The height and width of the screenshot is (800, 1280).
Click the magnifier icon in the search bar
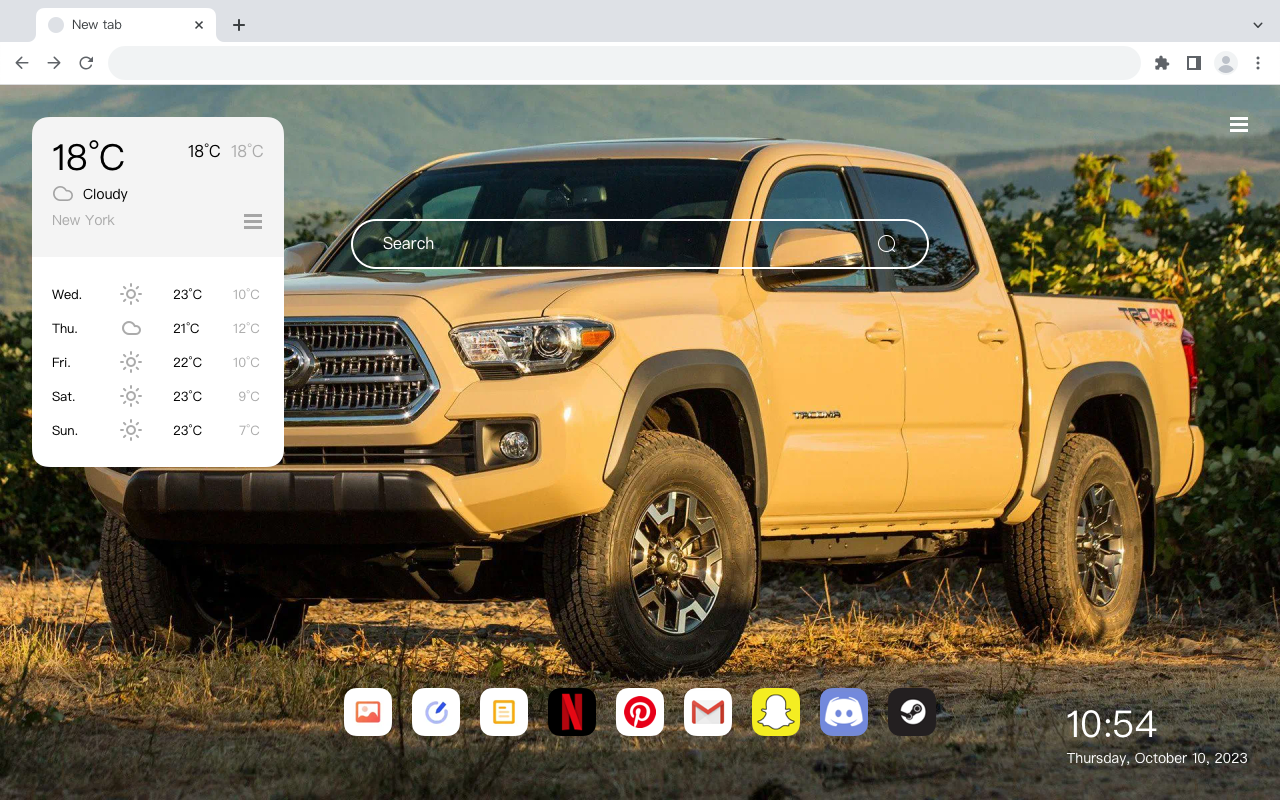(887, 243)
